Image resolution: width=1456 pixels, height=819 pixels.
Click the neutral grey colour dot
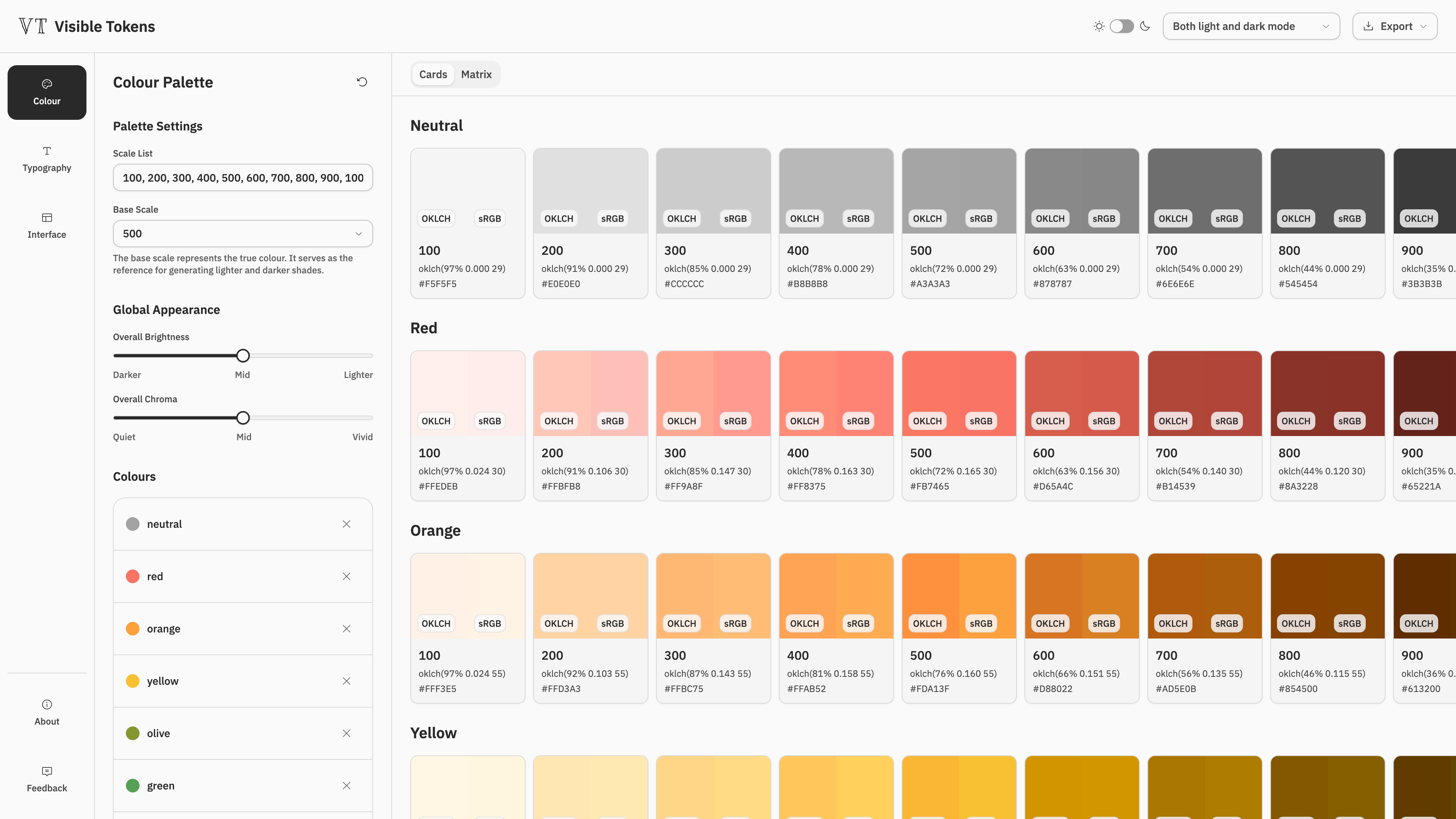point(133,524)
